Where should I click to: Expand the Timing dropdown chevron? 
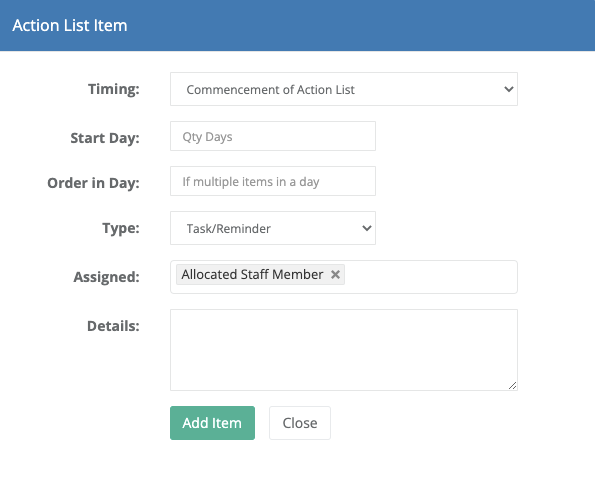[x=508, y=89]
